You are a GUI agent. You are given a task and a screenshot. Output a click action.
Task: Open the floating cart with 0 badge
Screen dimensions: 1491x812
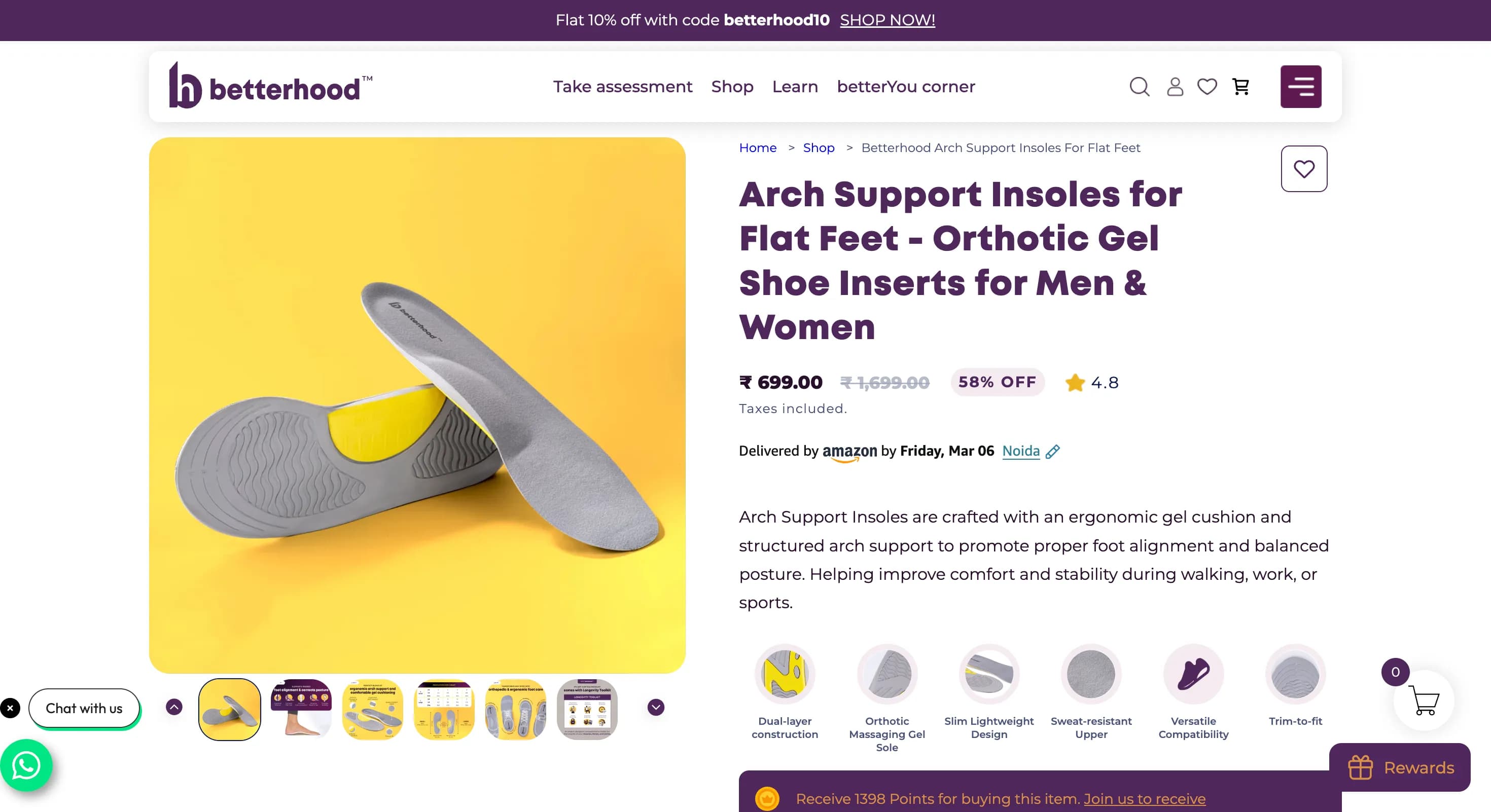click(x=1423, y=700)
